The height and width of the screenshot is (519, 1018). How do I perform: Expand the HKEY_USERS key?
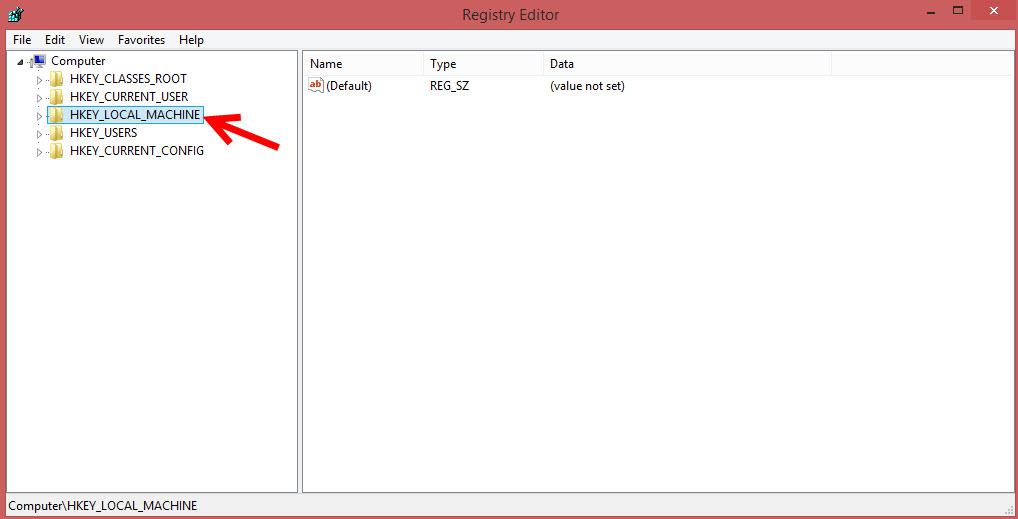pyautogui.click(x=39, y=134)
